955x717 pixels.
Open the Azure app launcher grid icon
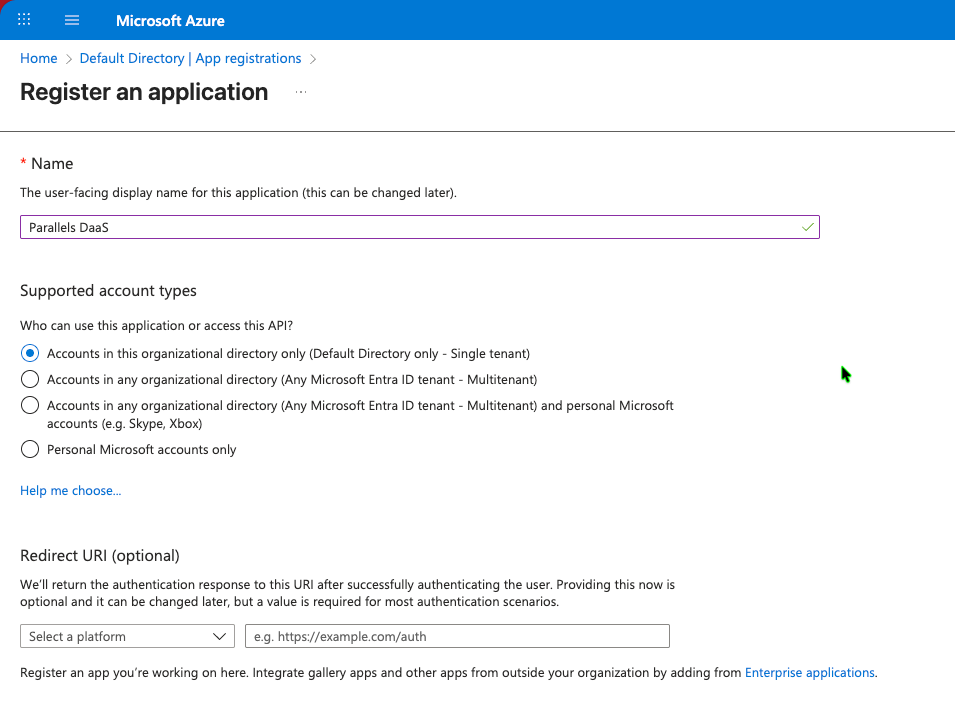(25, 20)
